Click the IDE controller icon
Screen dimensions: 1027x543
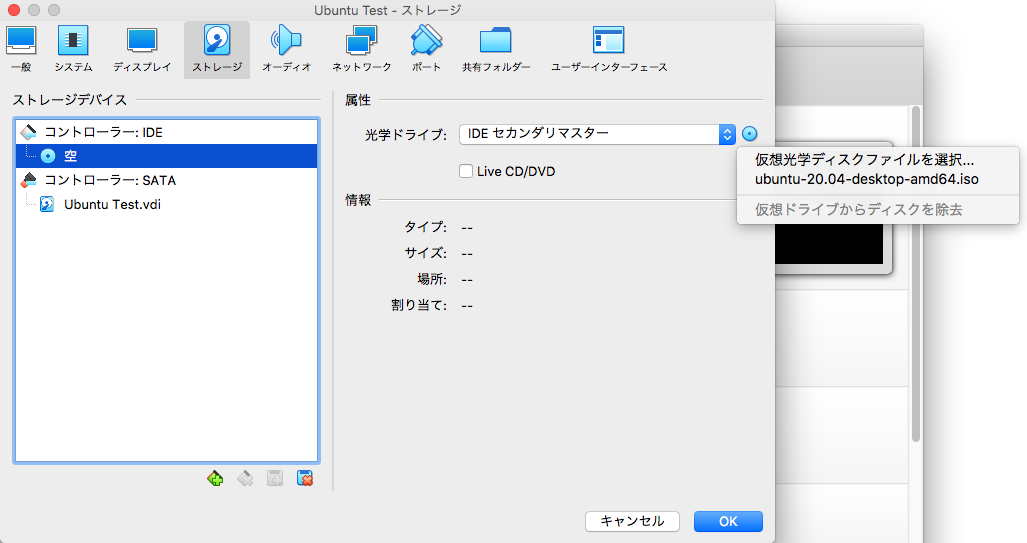tap(29, 132)
